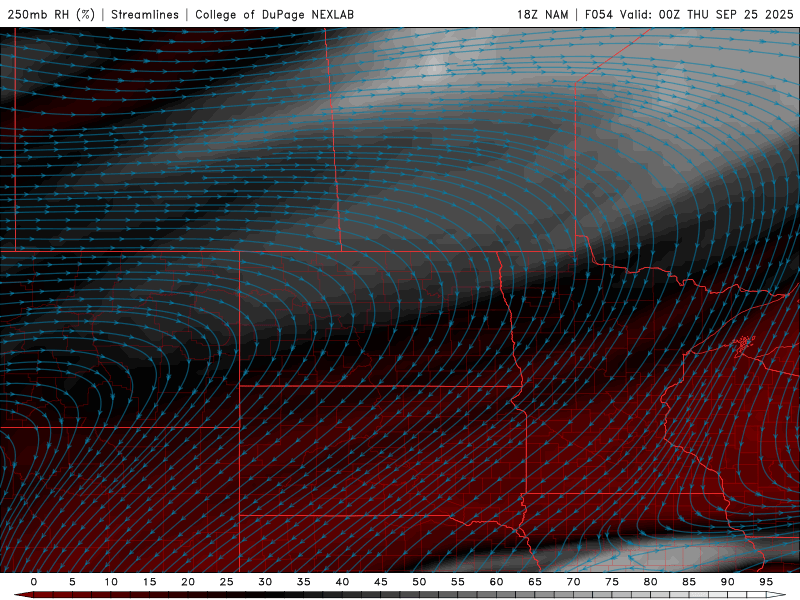Click colorbar tick label '50'
Viewport: 800px width, 600px height.
click(x=419, y=582)
